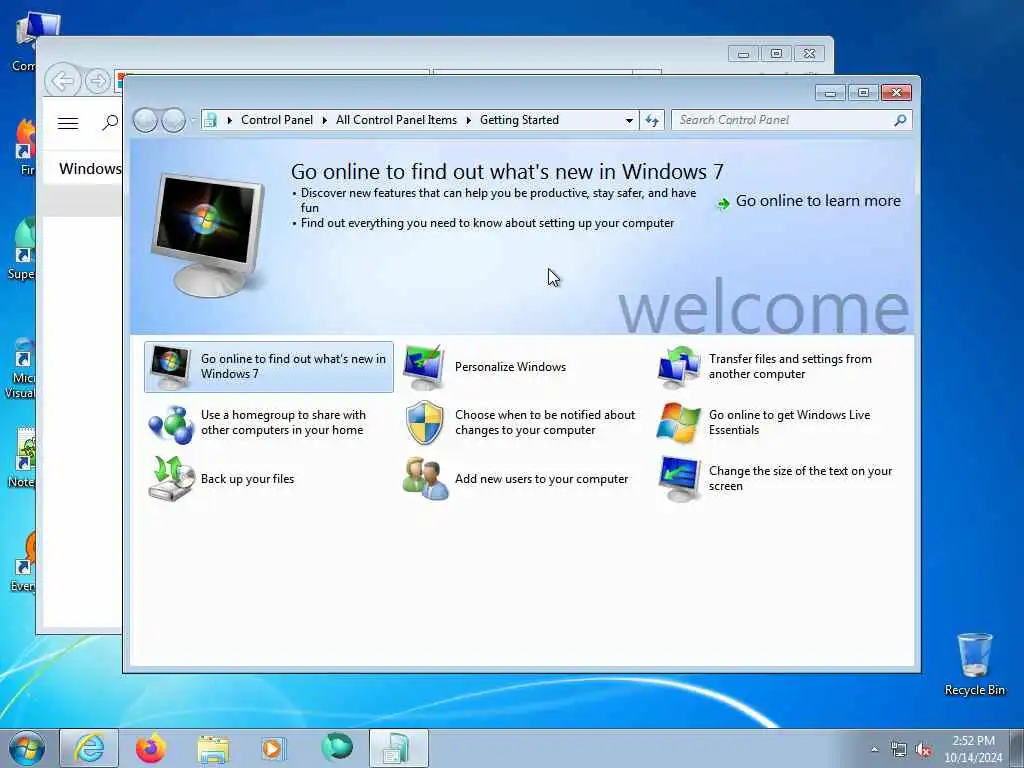Click Use a homegroup to share text
This screenshot has height=768, width=1024.
tap(283, 423)
